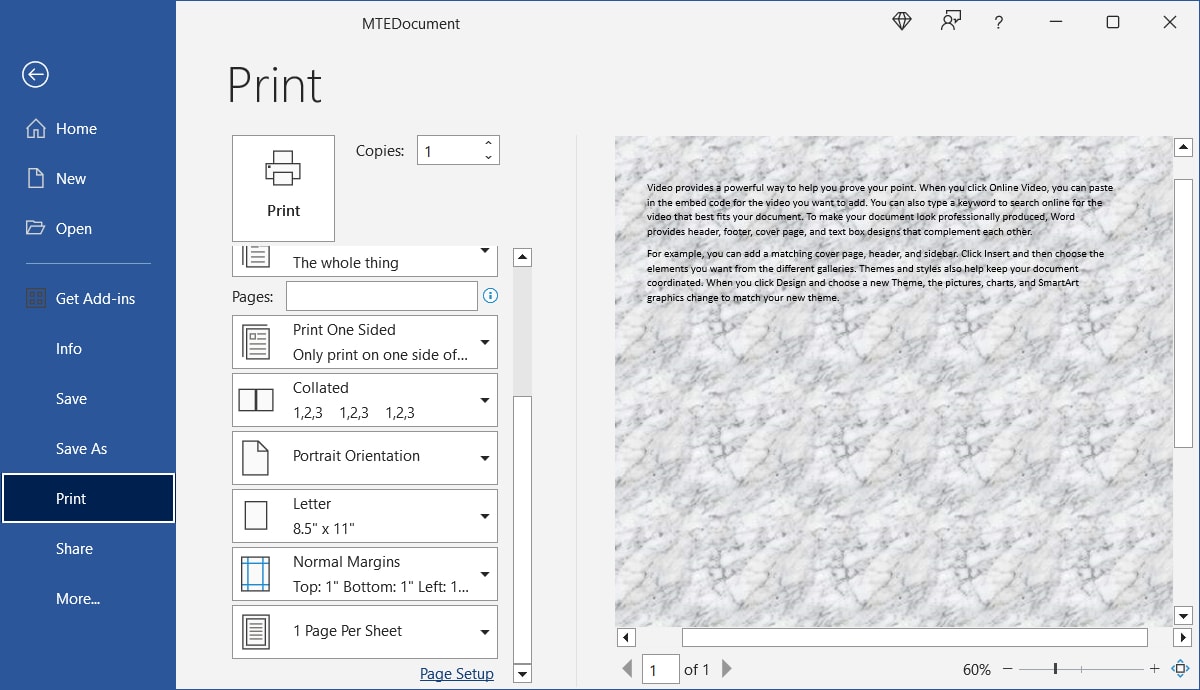Viewport: 1200px width, 690px height.
Task: Click the Print icon to print document
Action: 283,188
